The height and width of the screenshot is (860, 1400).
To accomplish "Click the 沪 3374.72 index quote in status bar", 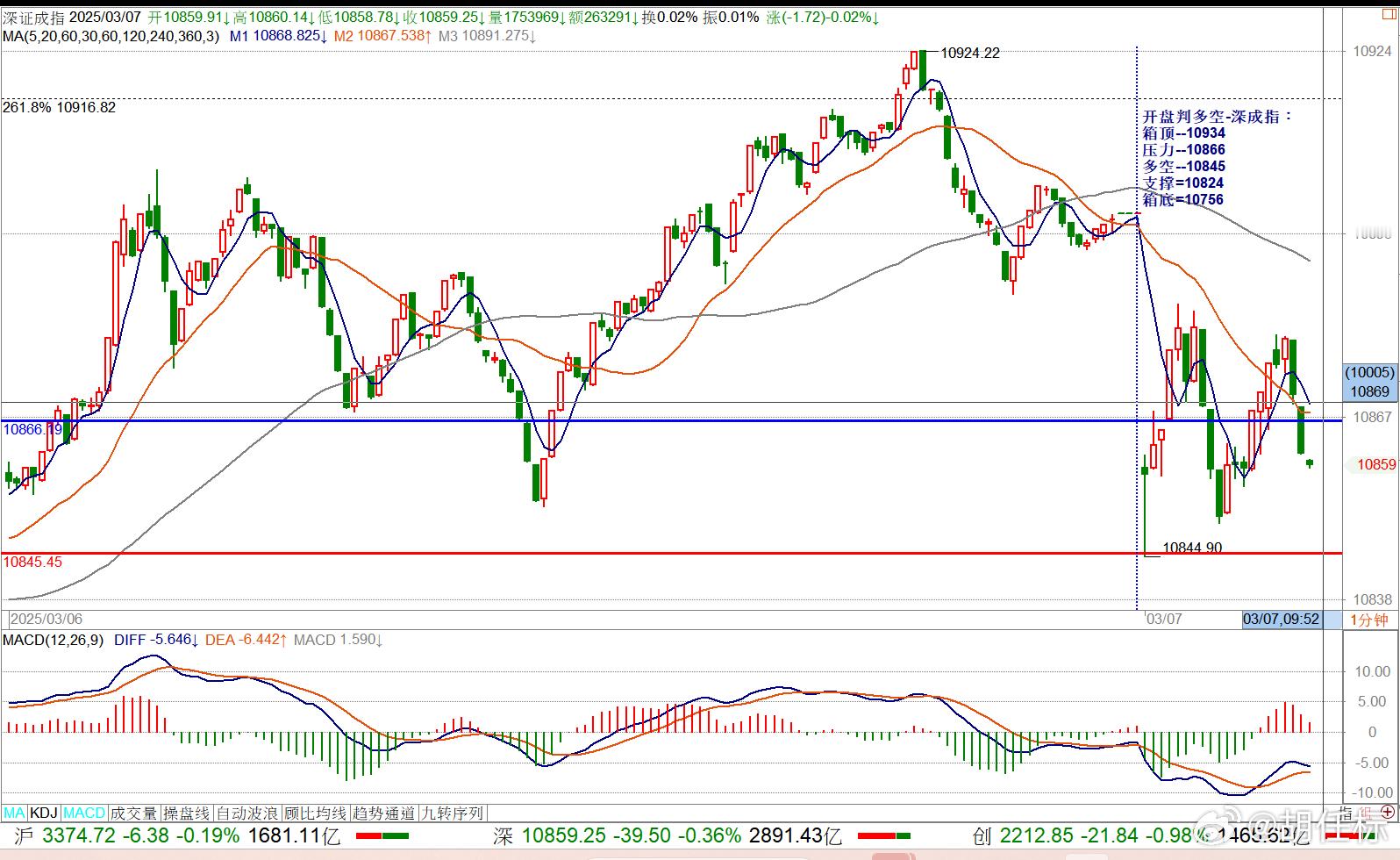I will coord(65,835).
